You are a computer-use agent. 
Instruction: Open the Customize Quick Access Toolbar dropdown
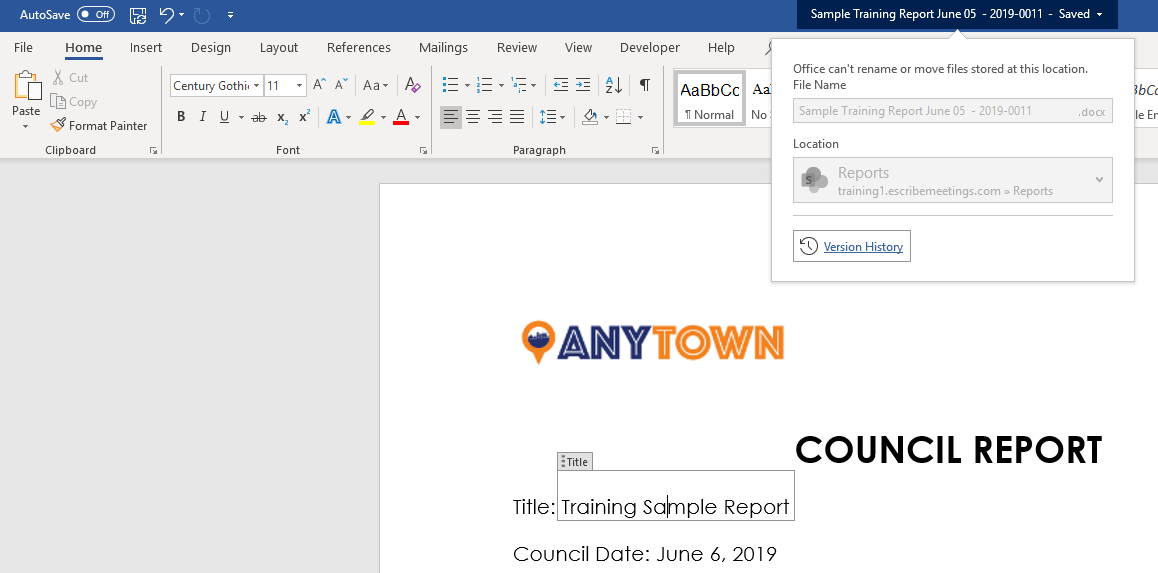click(x=230, y=15)
